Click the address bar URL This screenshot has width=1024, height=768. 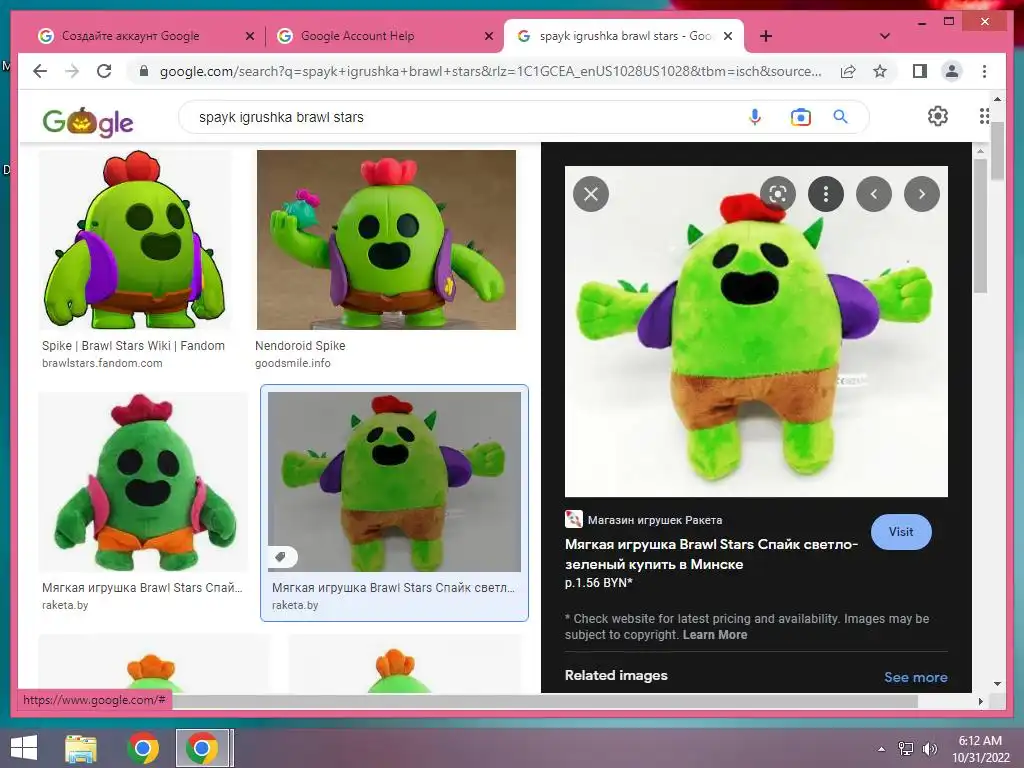click(490, 71)
